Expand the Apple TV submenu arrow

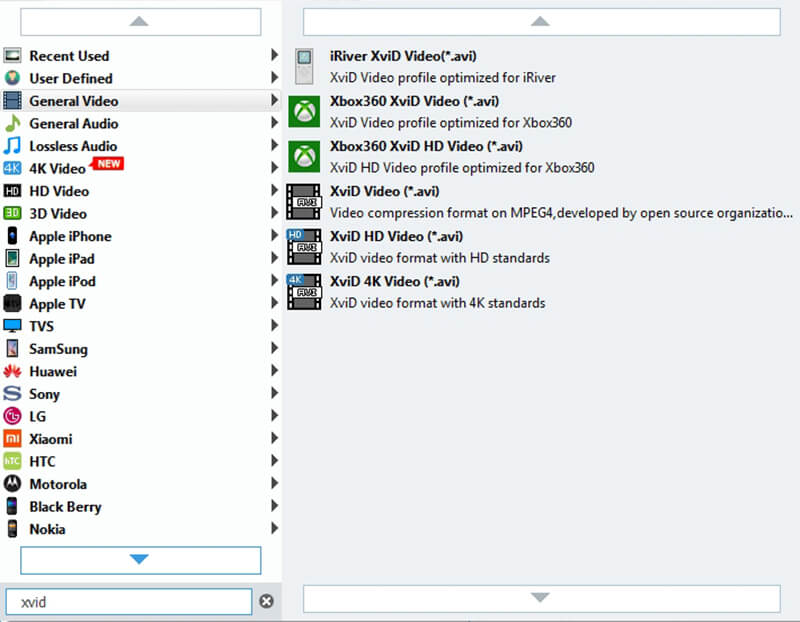tap(274, 304)
